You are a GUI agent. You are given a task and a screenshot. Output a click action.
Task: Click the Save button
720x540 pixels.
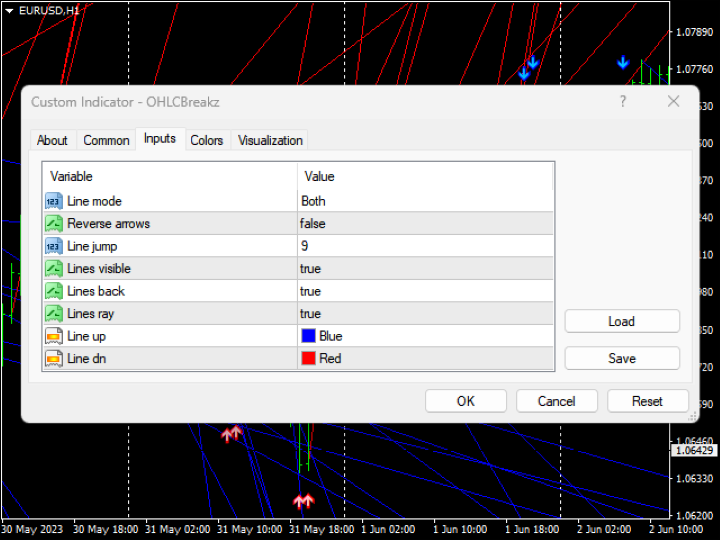[622, 358]
